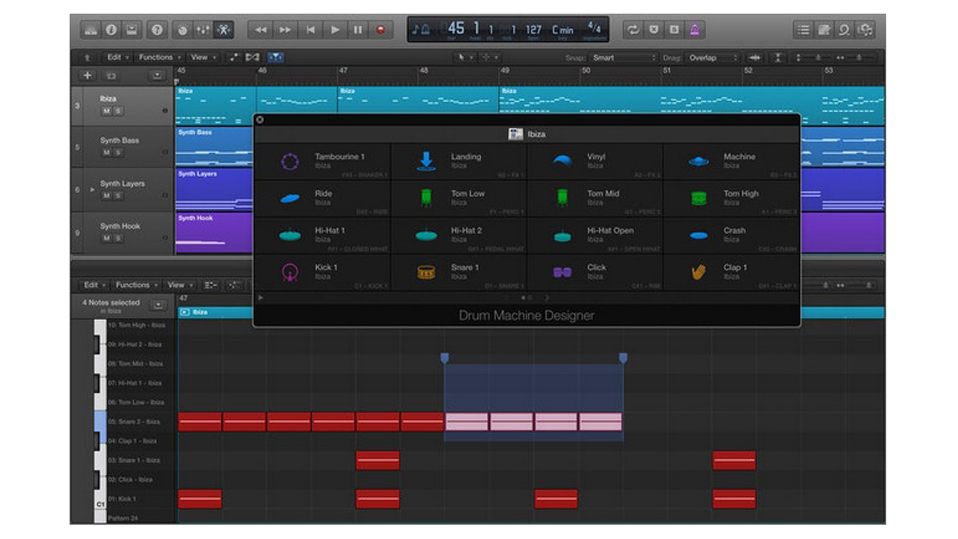Select the Crash drum pad
Image resolution: width=958 pixels, height=539 pixels.
tap(731, 235)
